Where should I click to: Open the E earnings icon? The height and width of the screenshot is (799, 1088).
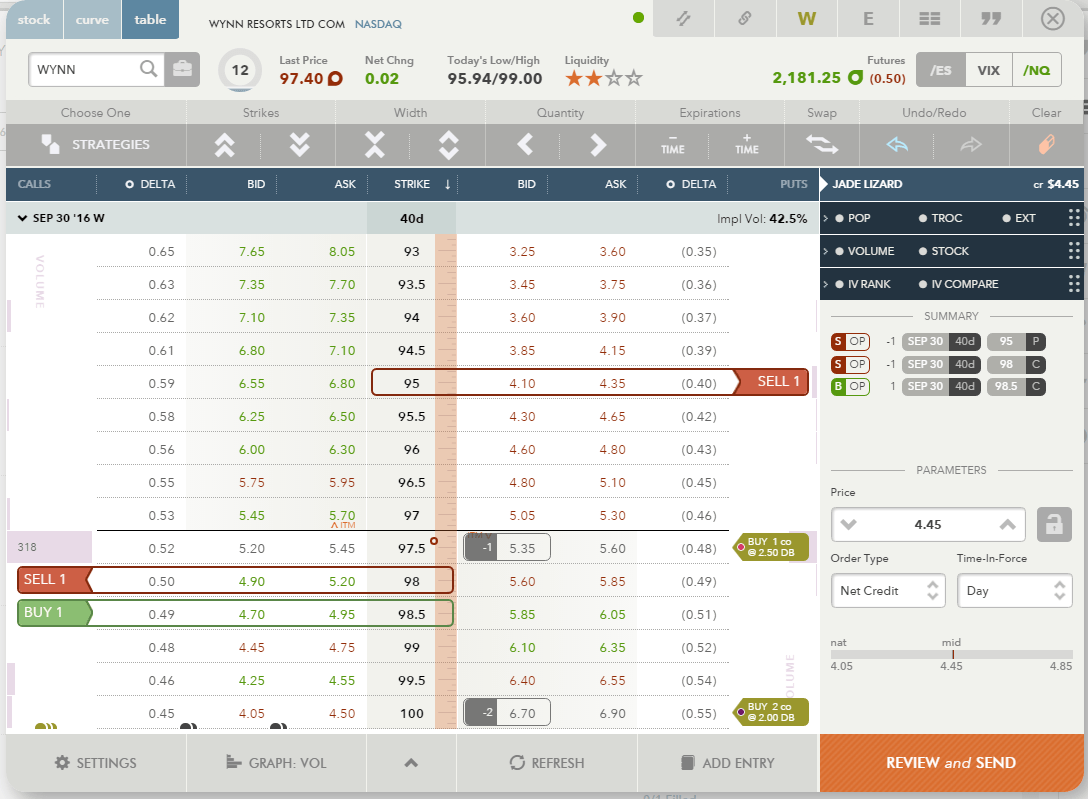click(868, 18)
